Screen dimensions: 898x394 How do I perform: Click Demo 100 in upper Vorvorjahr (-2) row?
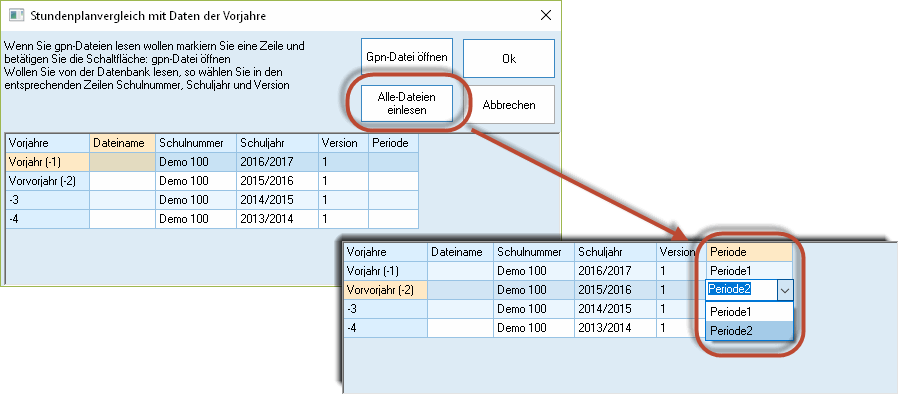click(x=196, y=181)
